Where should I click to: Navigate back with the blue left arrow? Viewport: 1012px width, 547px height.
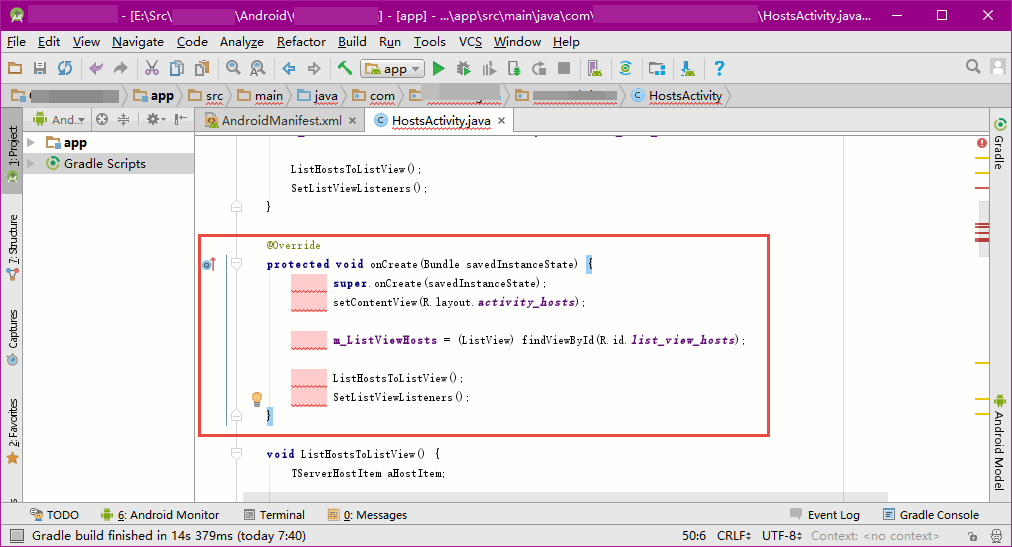tap(288, 68)
